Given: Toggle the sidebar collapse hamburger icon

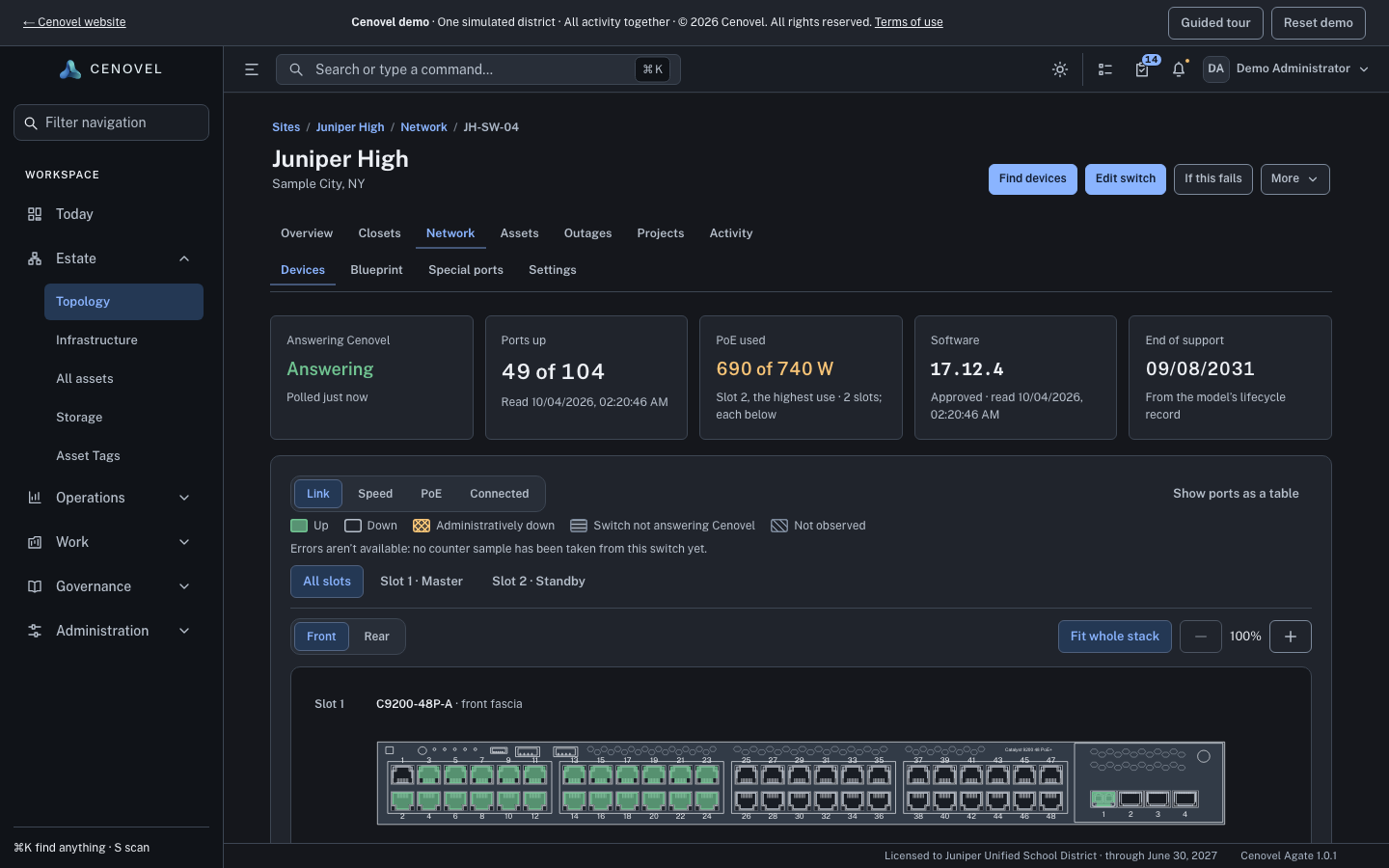Looking at the screenshot, I should click(x=252, y=69).
